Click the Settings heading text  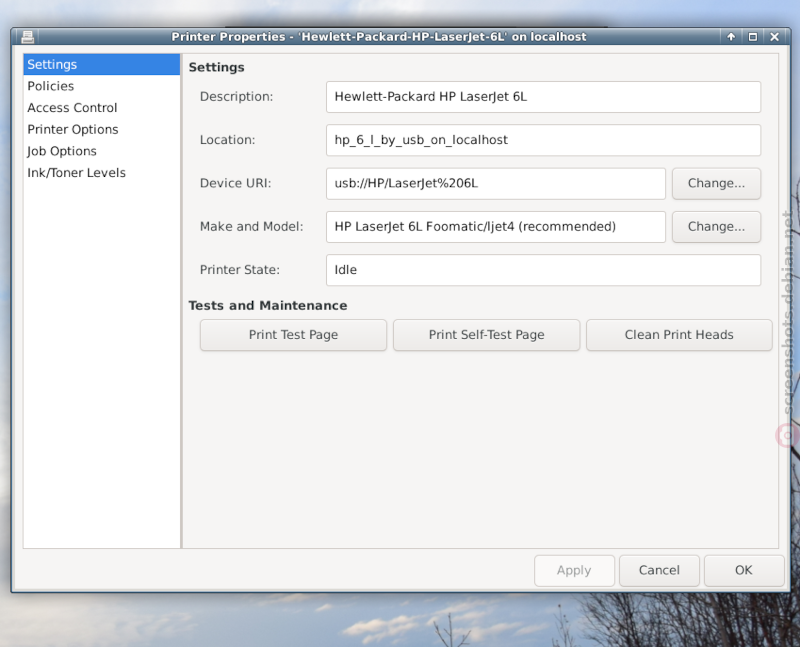(x=216, y=67)
